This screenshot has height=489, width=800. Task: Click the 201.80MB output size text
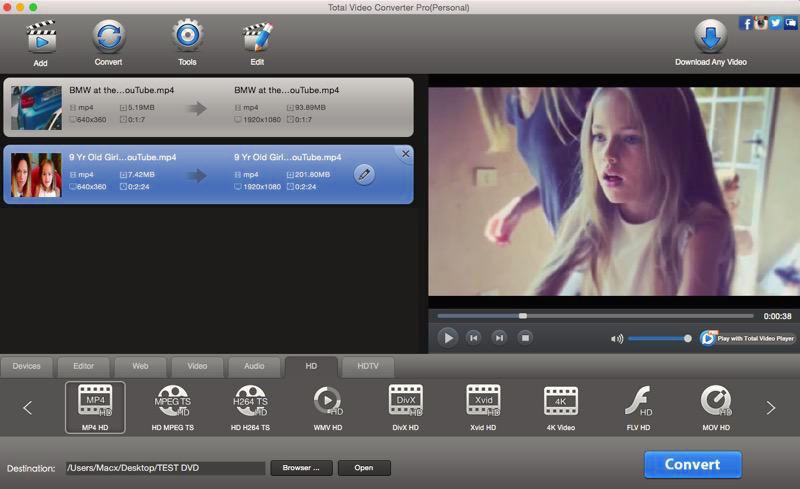[312, 175]
